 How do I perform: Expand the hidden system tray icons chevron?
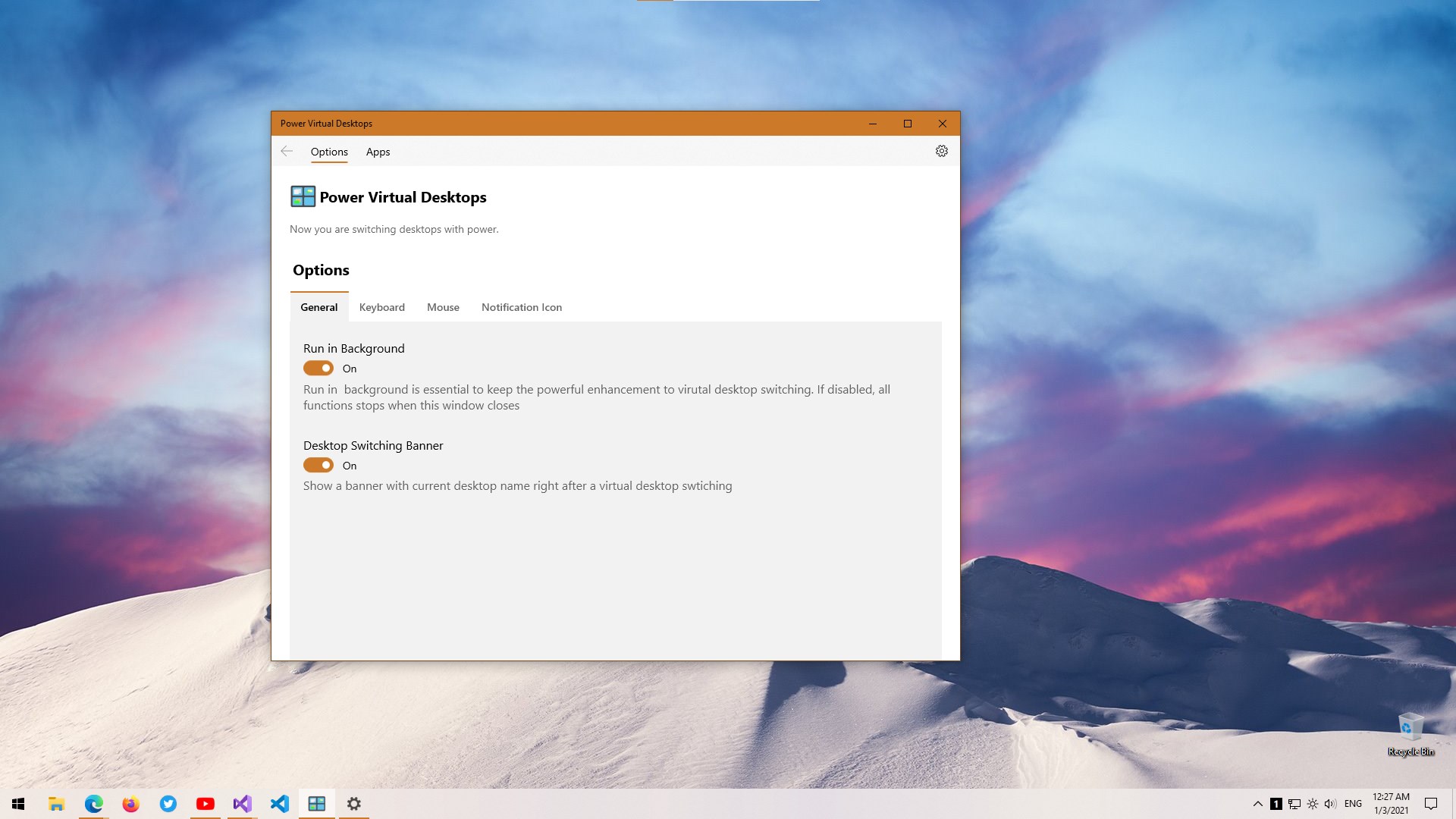pyautogui.click(x=1257, y=804)
